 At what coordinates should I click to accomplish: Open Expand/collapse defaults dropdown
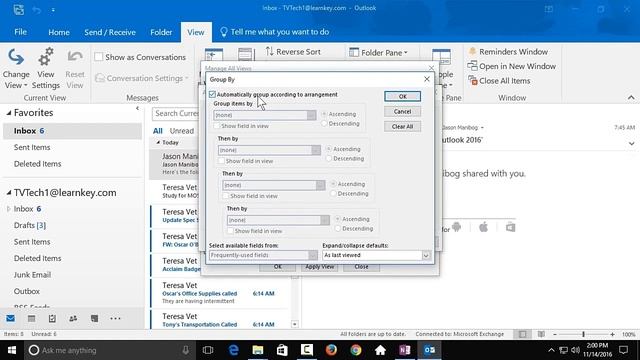click(x=426, y=255)
